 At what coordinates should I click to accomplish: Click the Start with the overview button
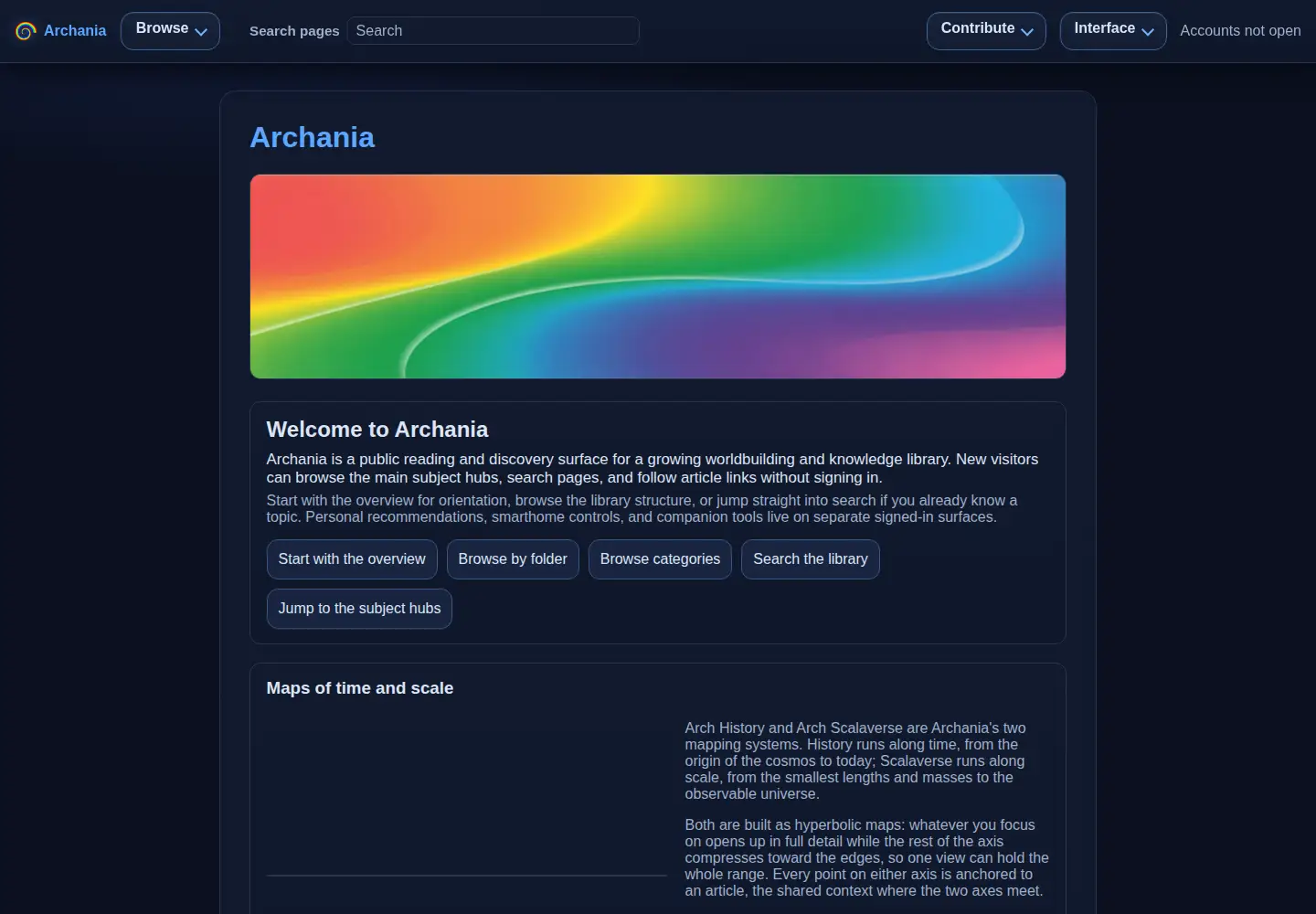tap(352, 559)
